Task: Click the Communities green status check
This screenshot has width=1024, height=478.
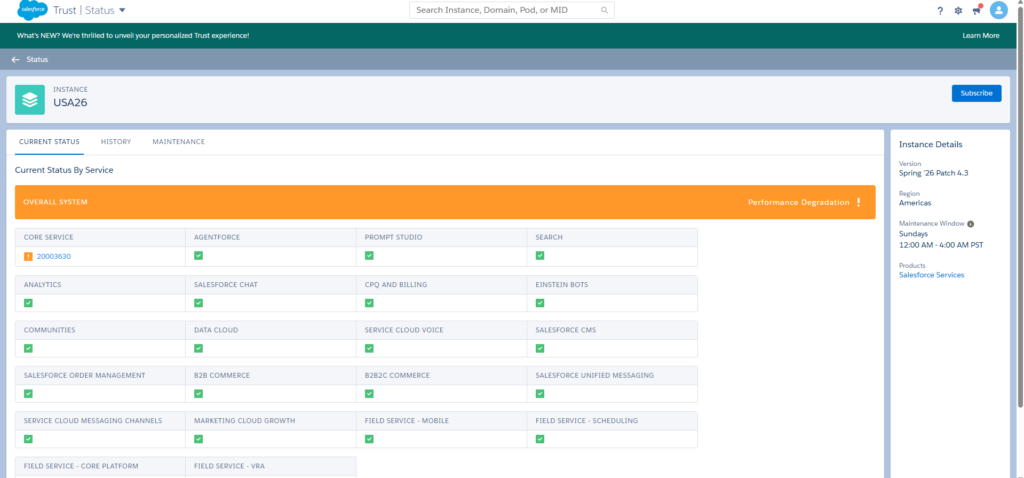Action: [28, 348]
